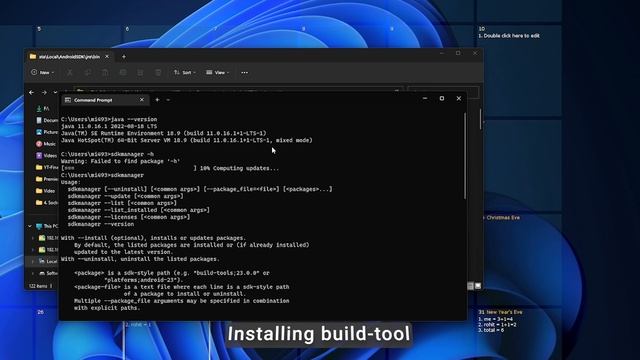
Task: Click 'Double click here to edit' calendar note
Action: [x=509, y=36]
